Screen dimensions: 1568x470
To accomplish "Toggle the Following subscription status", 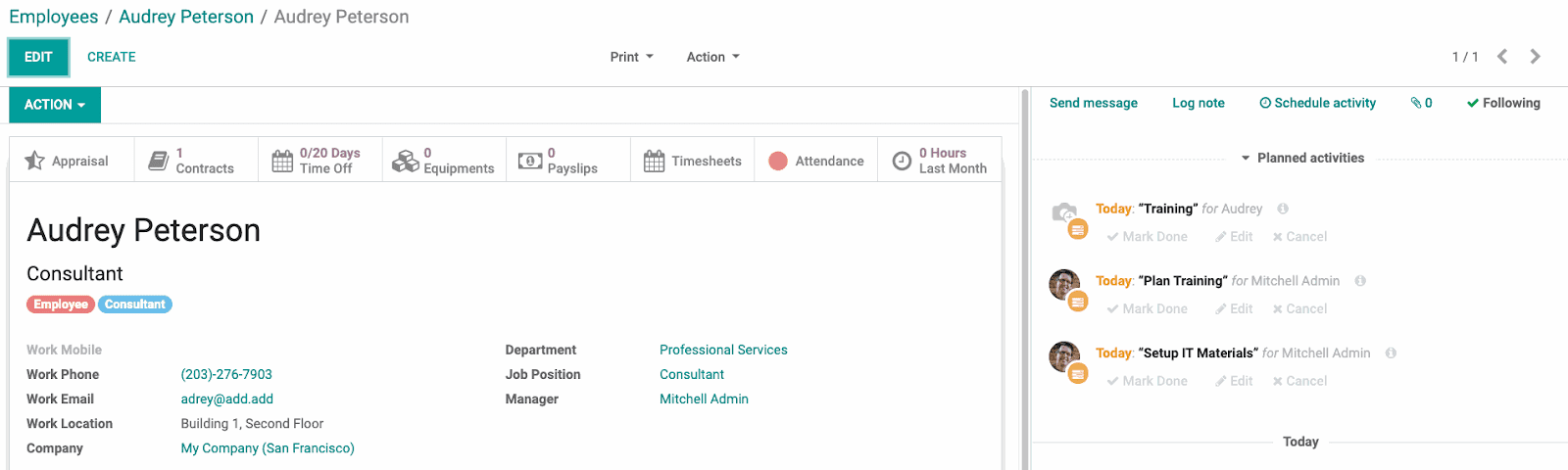I will [1503, 103].
